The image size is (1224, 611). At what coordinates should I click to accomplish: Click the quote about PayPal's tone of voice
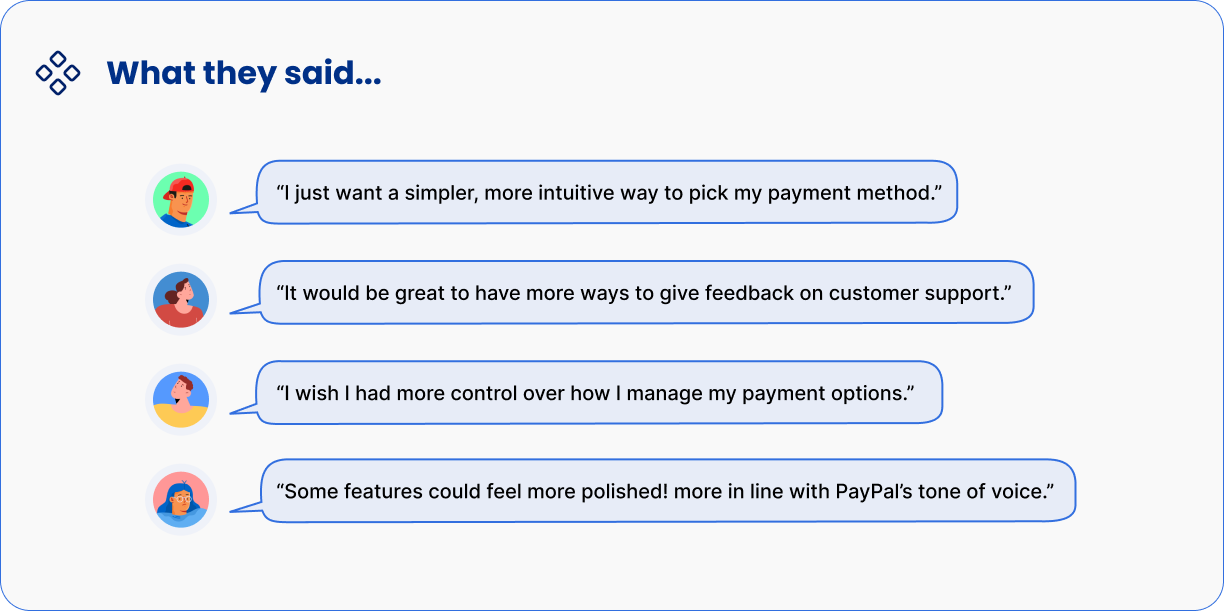(668, 491)
